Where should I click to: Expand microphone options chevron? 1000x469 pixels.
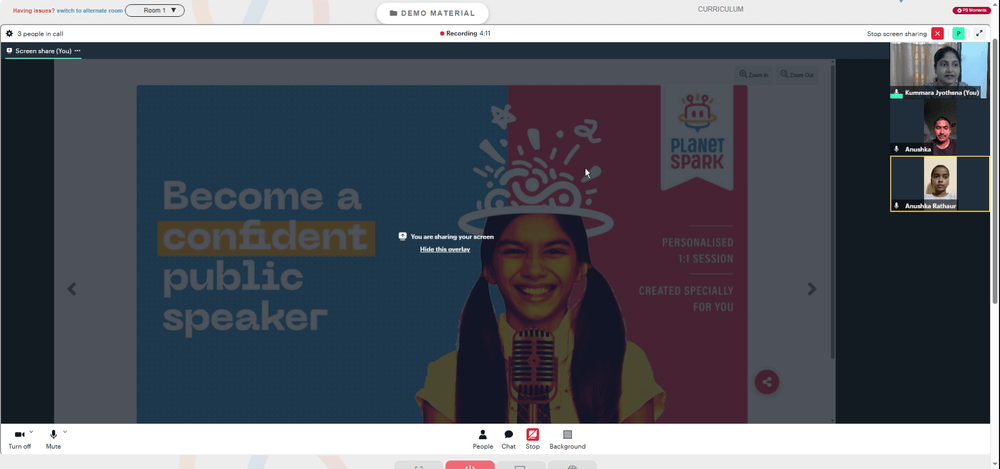coord(64,432)
